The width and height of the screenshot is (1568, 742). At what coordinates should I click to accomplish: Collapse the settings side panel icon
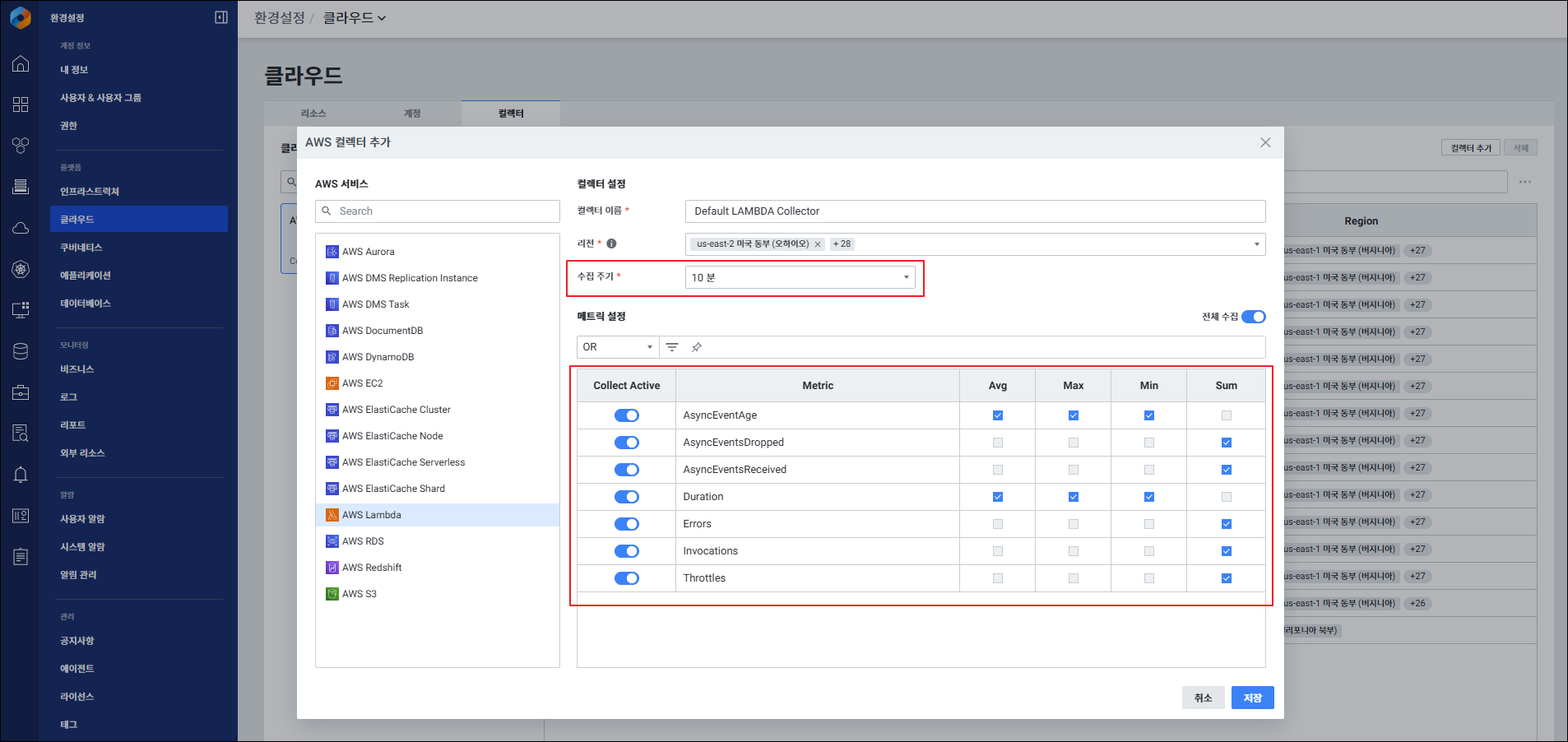(221, 17)
